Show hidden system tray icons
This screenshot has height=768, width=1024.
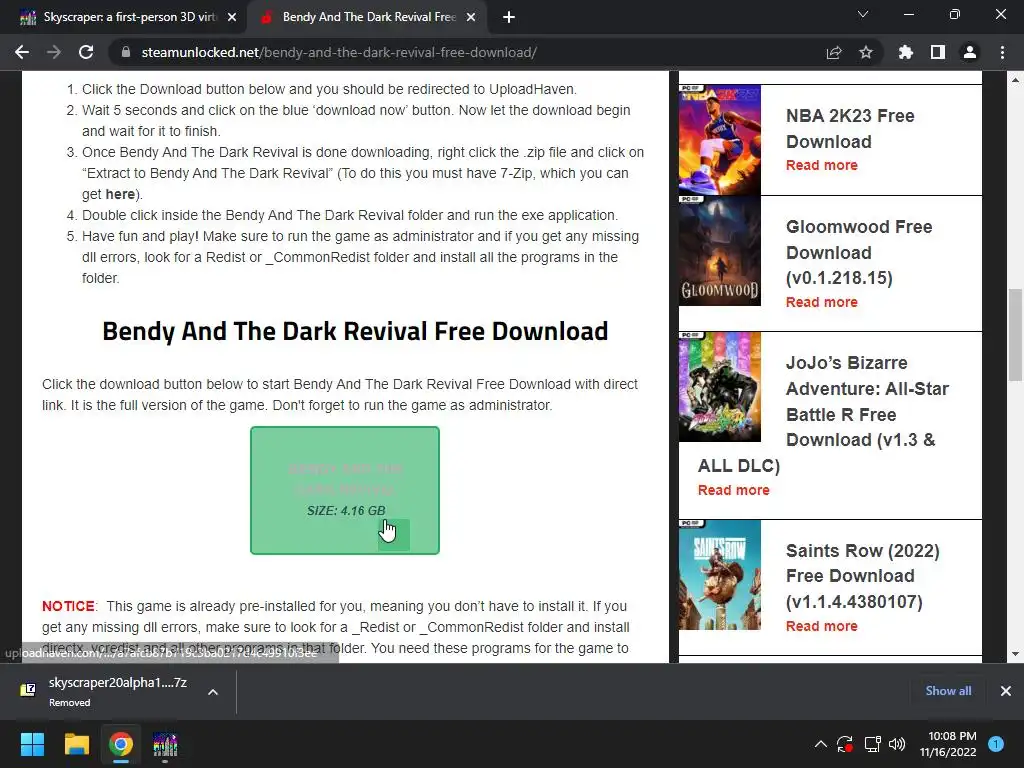tap(821, 744)
